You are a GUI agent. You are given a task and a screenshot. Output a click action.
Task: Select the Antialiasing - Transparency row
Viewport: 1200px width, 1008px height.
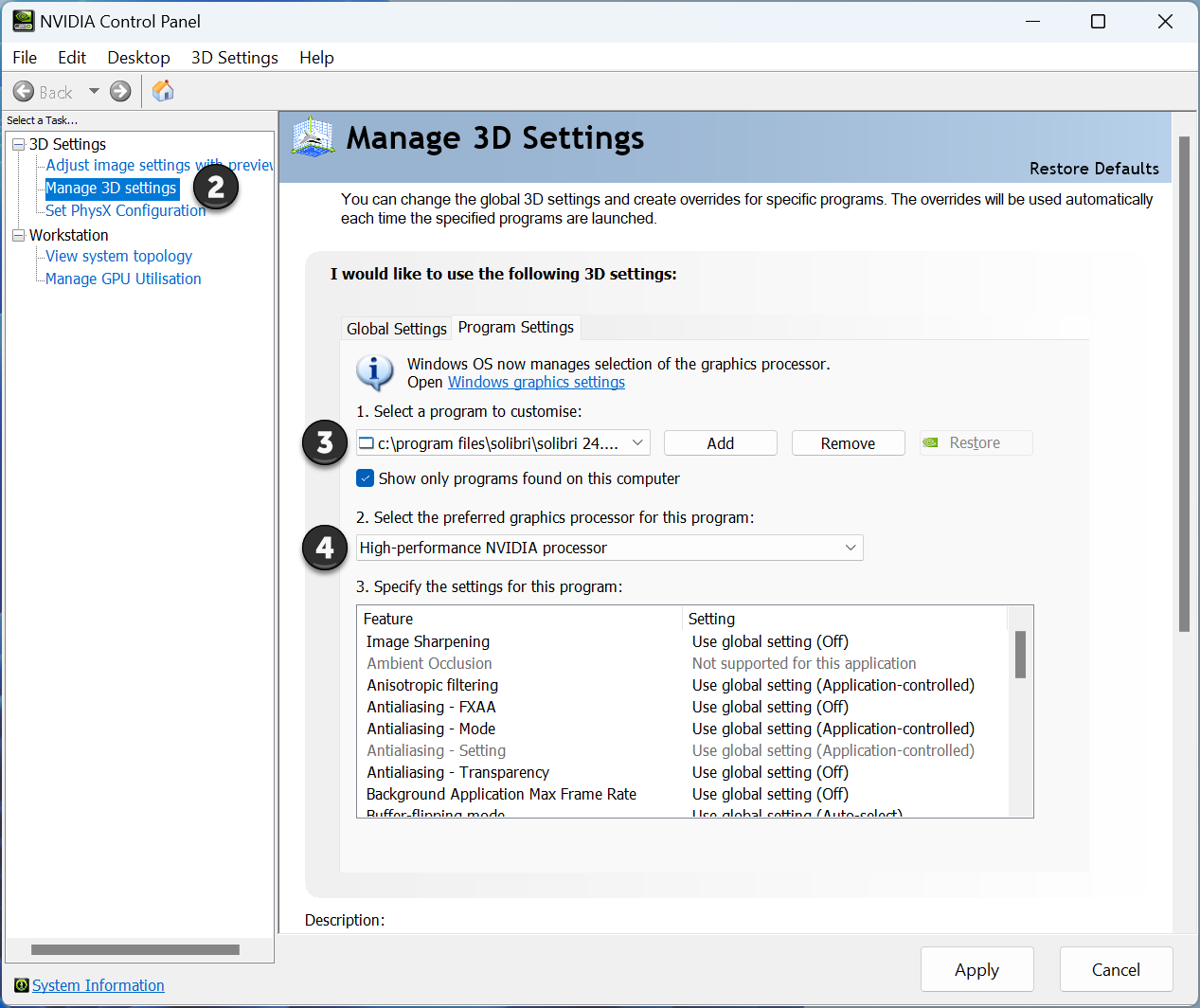(x=682, y=772)
